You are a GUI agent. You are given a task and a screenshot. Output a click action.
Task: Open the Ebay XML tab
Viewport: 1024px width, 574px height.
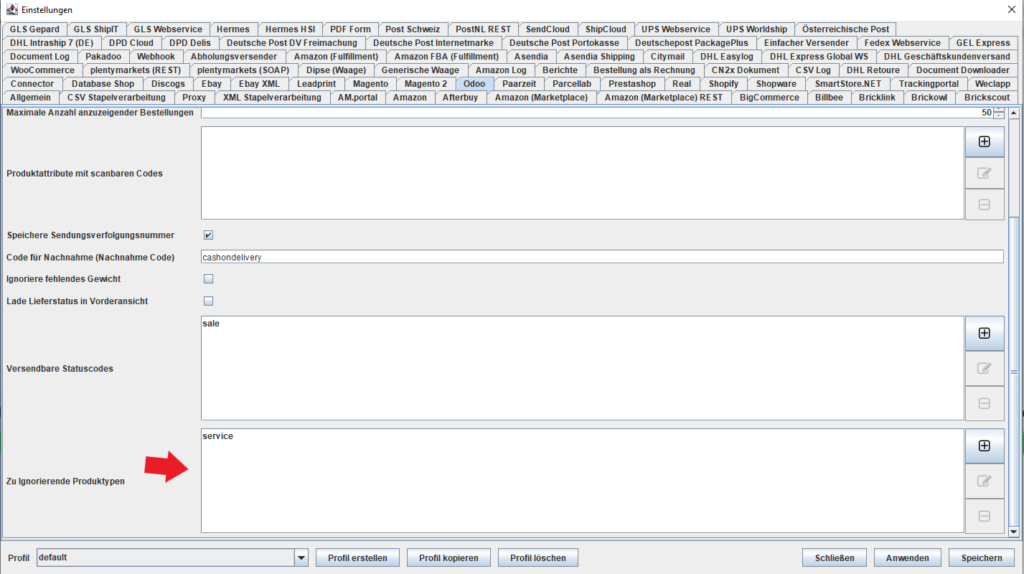(x=259, y=84)
